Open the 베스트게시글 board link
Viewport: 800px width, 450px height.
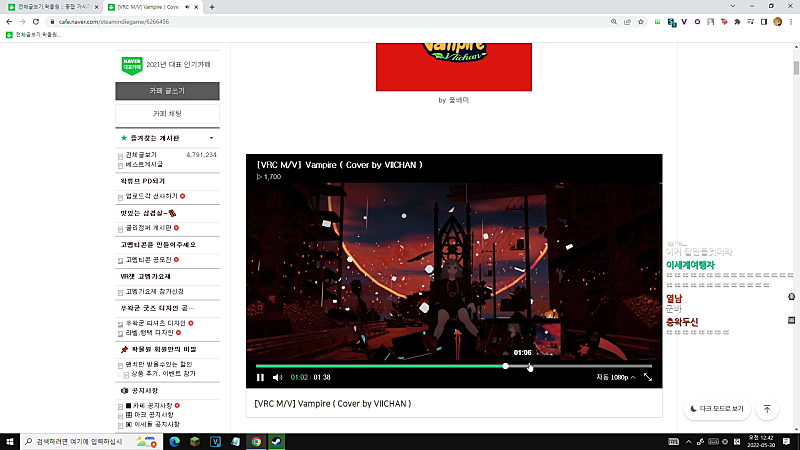[144, 164]
